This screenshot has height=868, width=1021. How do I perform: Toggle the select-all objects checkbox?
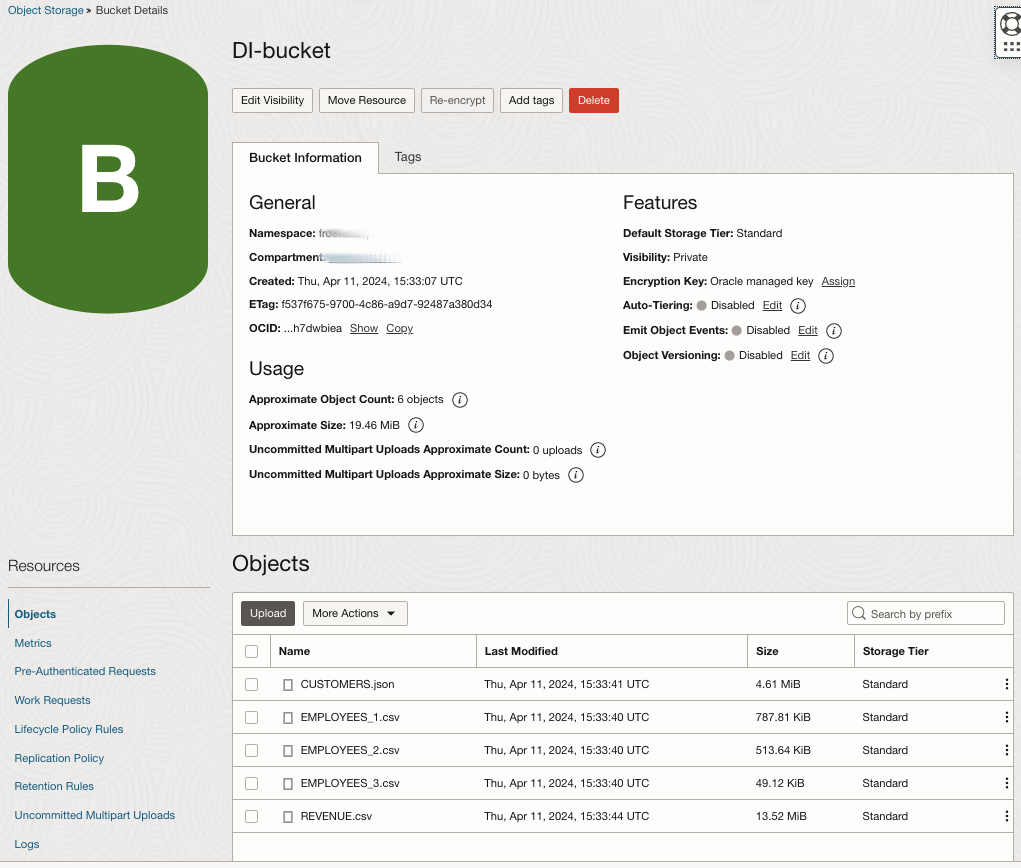click(251, 651)
